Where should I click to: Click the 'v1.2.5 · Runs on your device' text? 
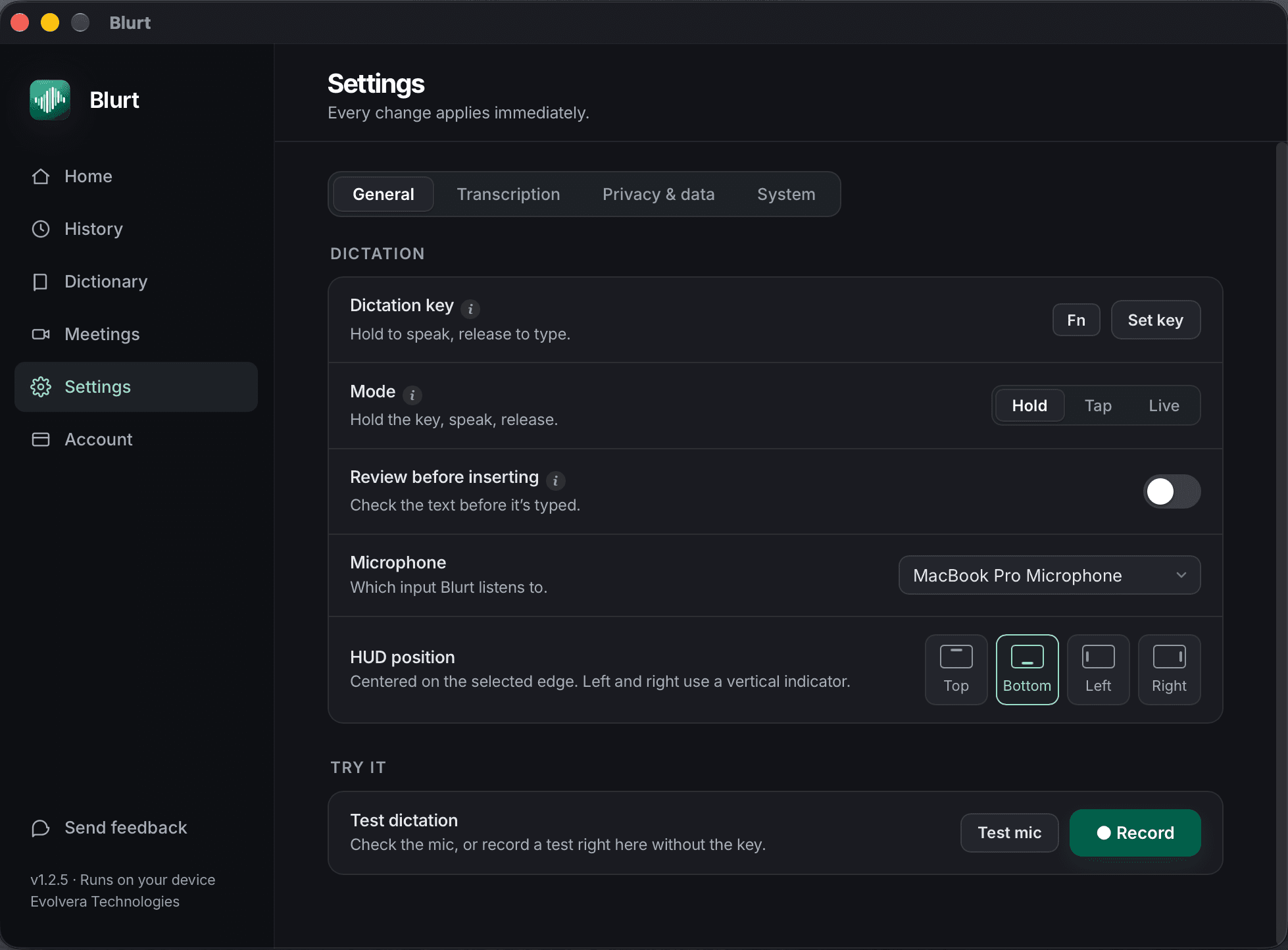pyautogui.click(x=123, y=880)
